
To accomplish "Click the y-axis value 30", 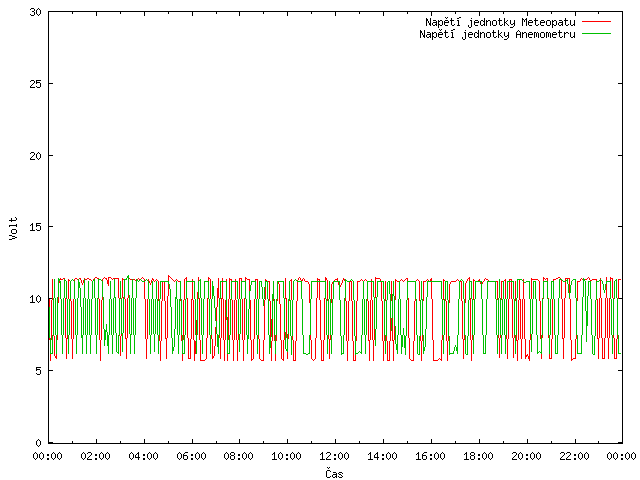I will (x=36, y=12).
